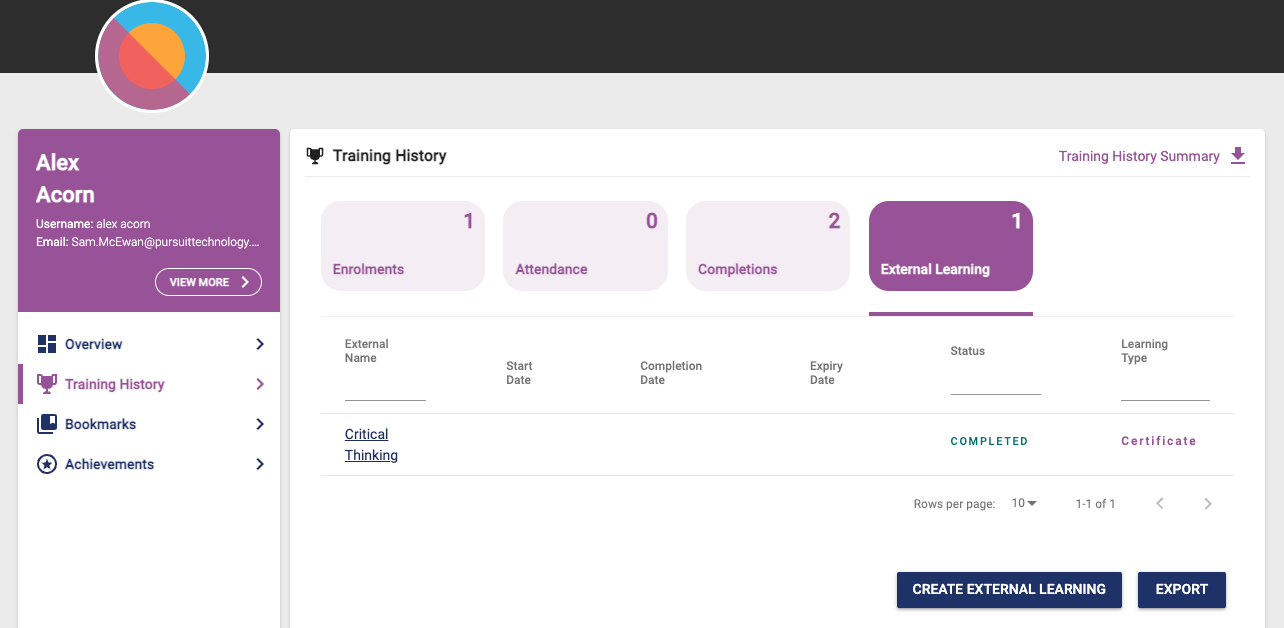Click the EXPORT button
Viewport: 1284px width, 628px height.
(1182, 589)
